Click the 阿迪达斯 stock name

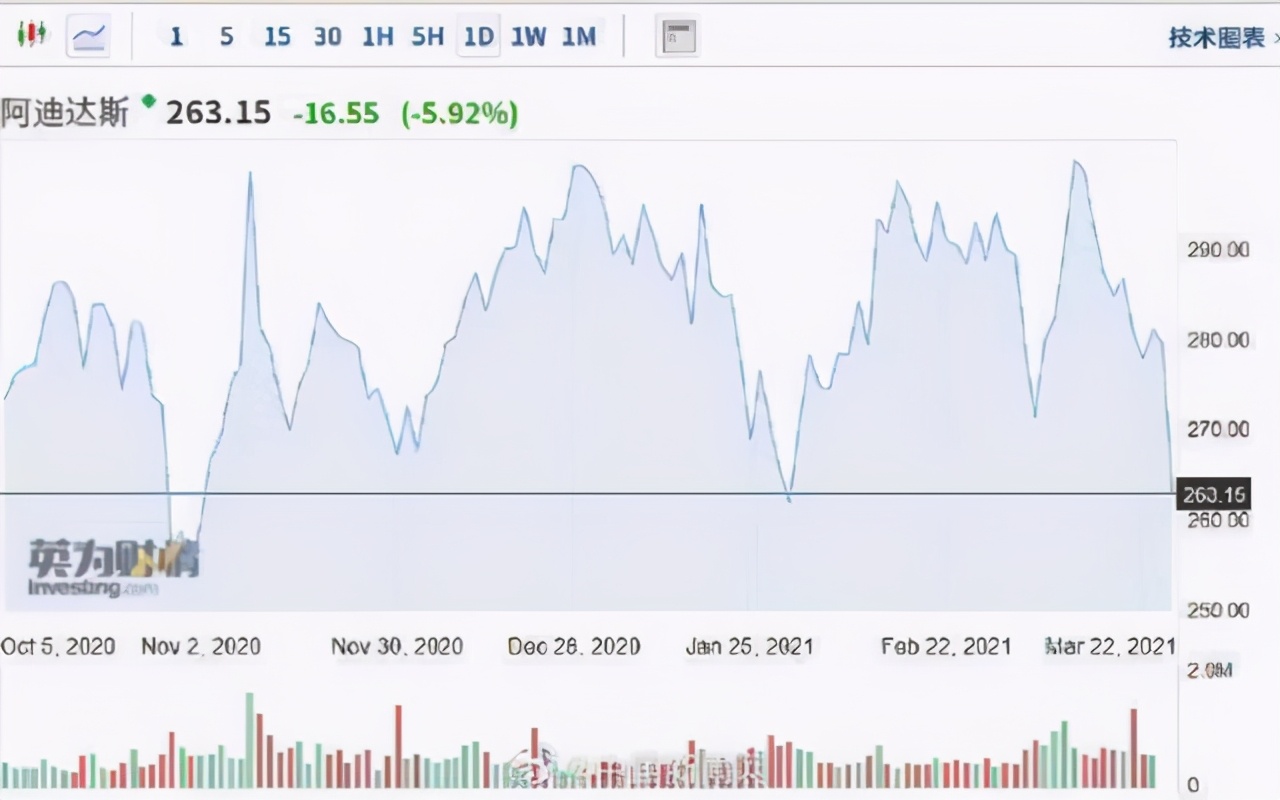point(65,113)
